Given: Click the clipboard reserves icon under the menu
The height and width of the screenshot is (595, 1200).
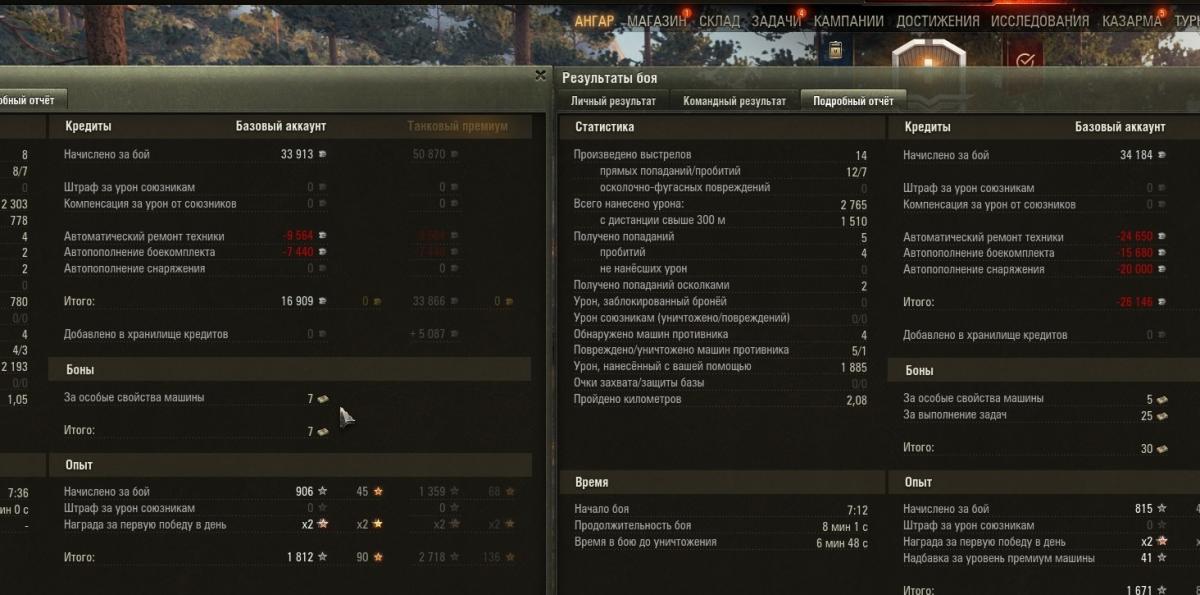Looking at the screenshot, I should pos(836,52).
